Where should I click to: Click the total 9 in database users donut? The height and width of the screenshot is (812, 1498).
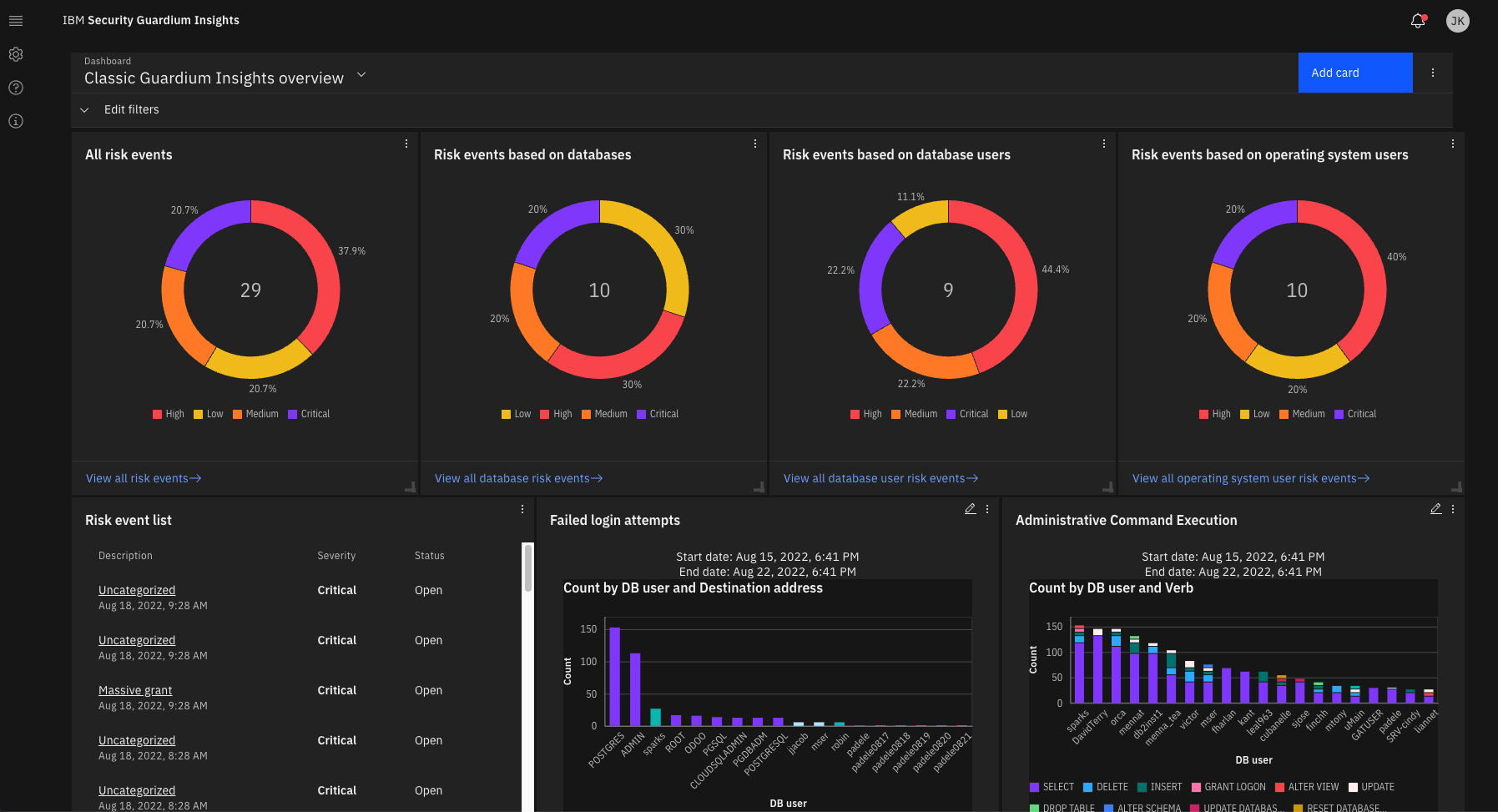click(x=948, y=290)
